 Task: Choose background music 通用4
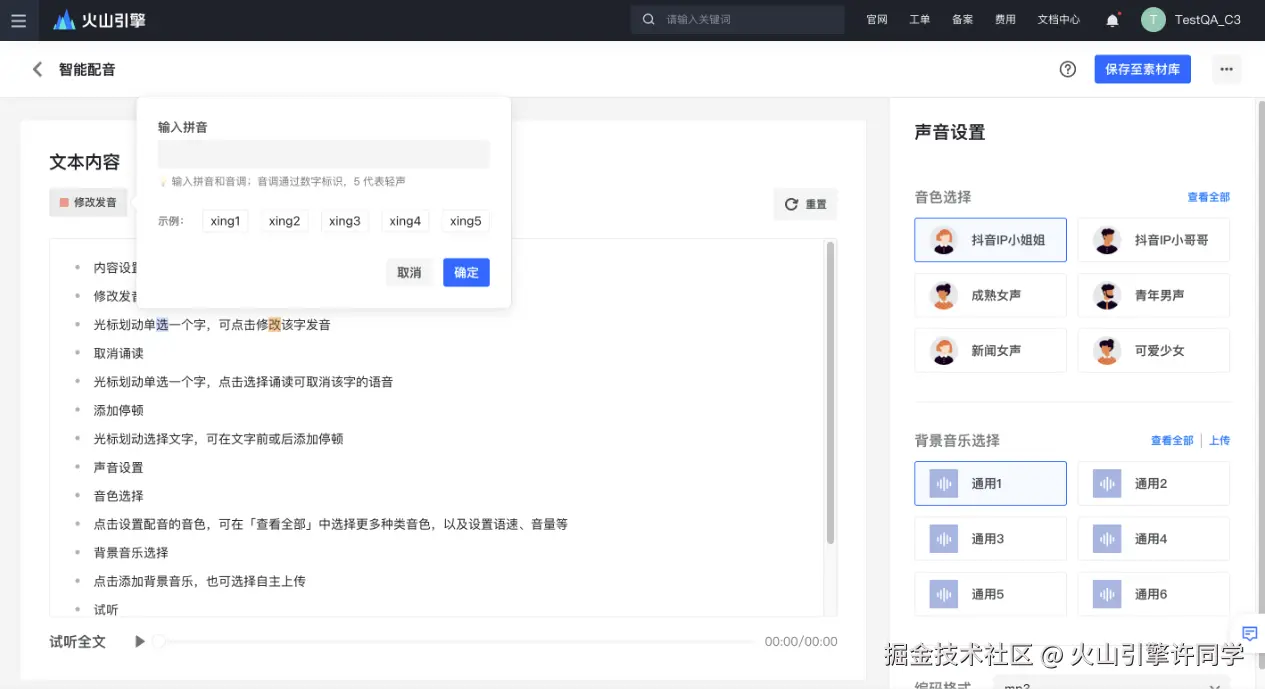(x=1153, y=538)
